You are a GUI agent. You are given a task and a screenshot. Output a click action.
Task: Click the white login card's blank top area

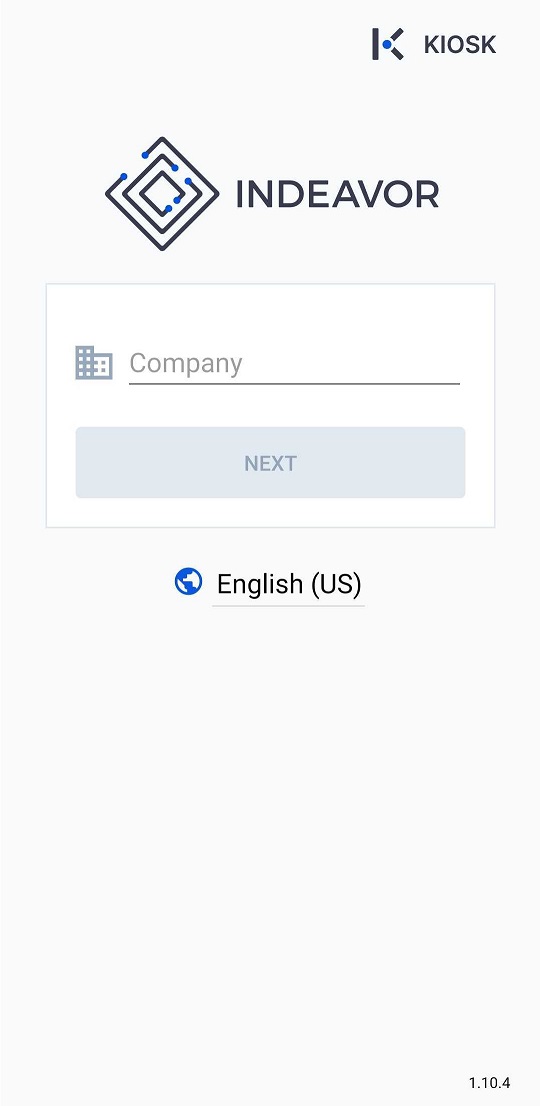tap(270, 310)
